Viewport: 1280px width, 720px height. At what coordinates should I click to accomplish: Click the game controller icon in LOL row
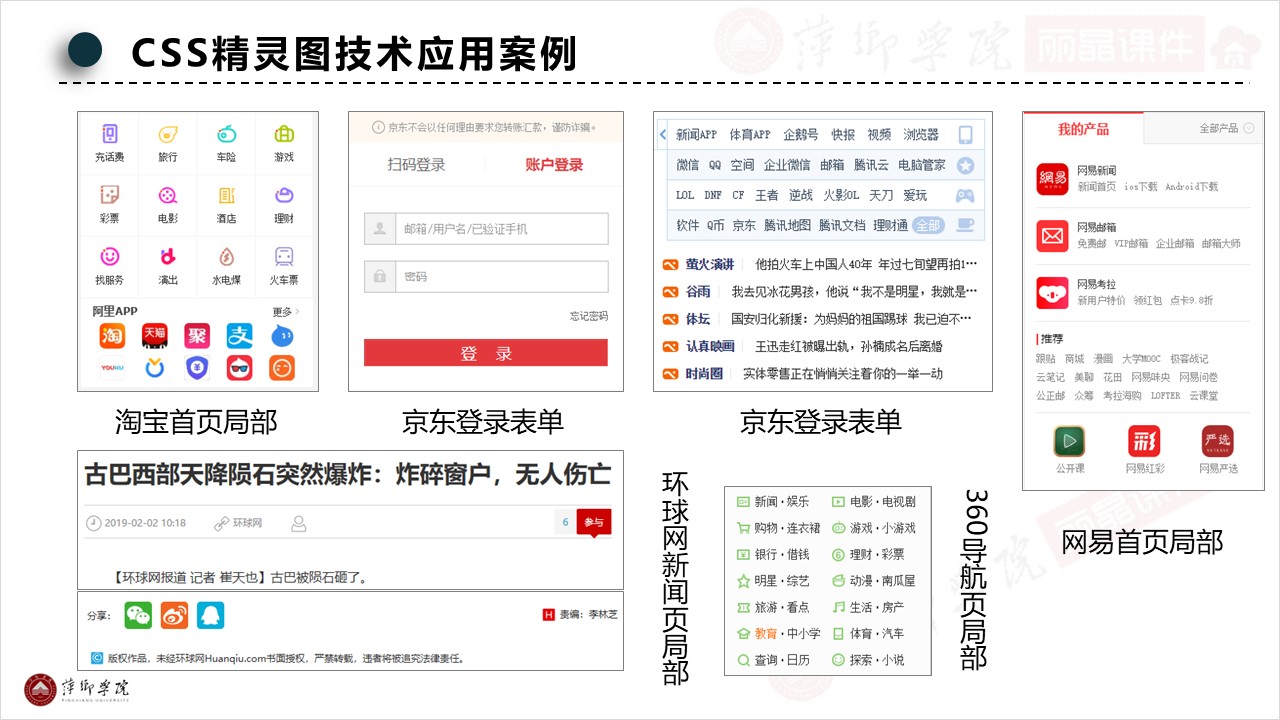click(965, 195)
